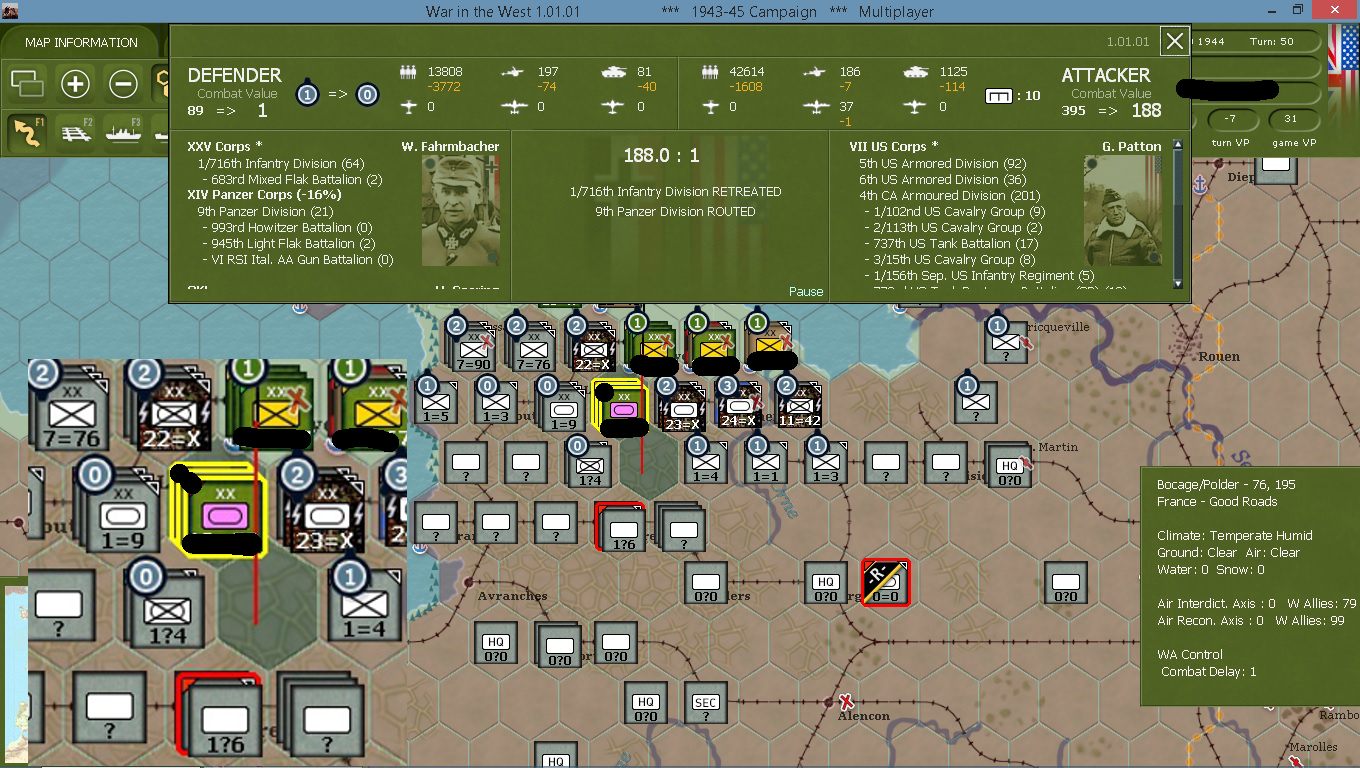The width and height of the screenshot is (1360, 768).
Task: Select the 24=X panzer counter
Action: (740, 406)
